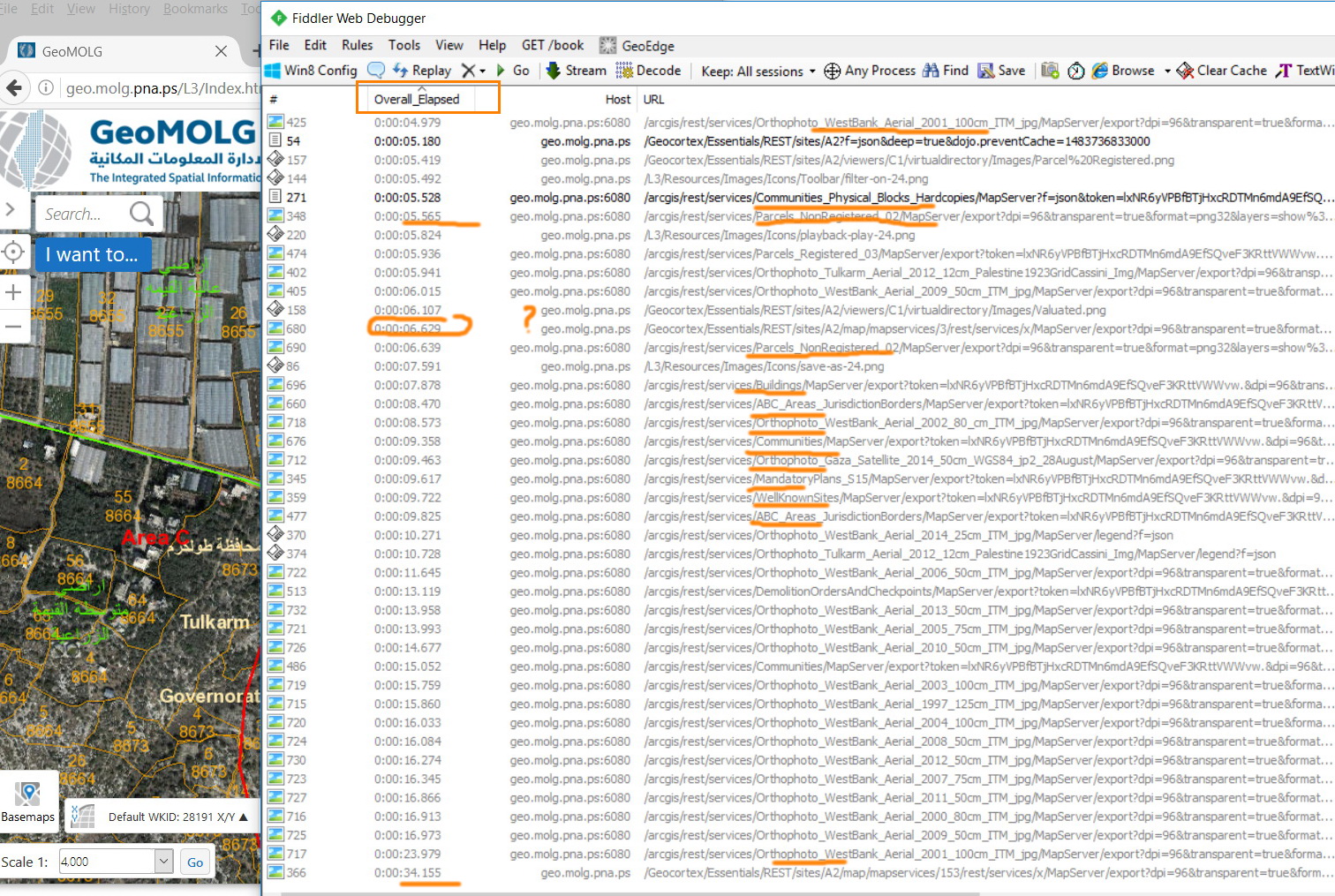Close the GeoMOLG browser tab
This screenshot has width=1335, height=896.
[221, 51]
